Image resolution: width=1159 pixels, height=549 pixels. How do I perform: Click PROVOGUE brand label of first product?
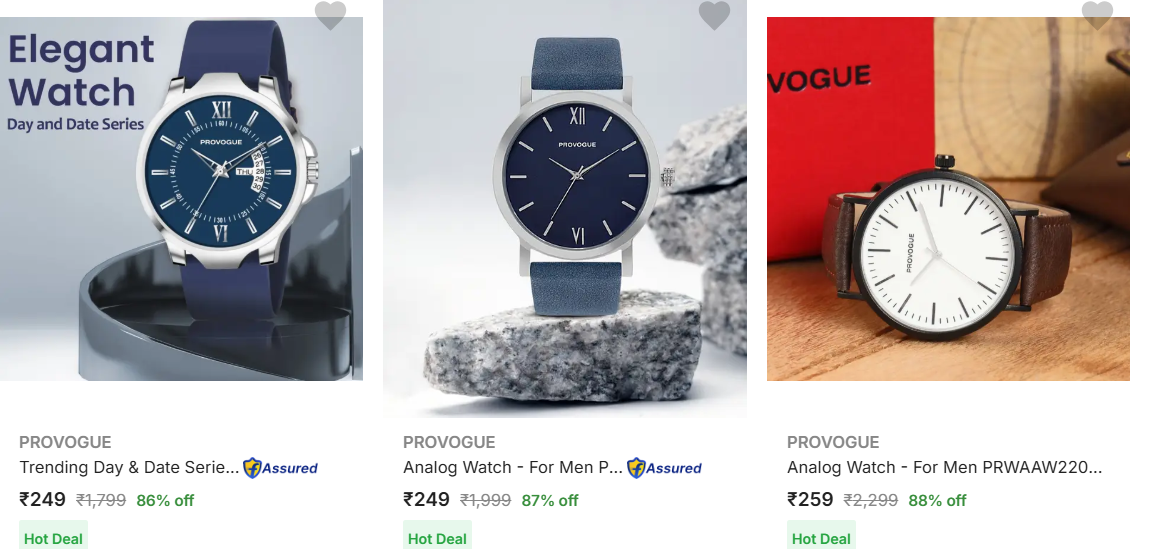point(65,443)
